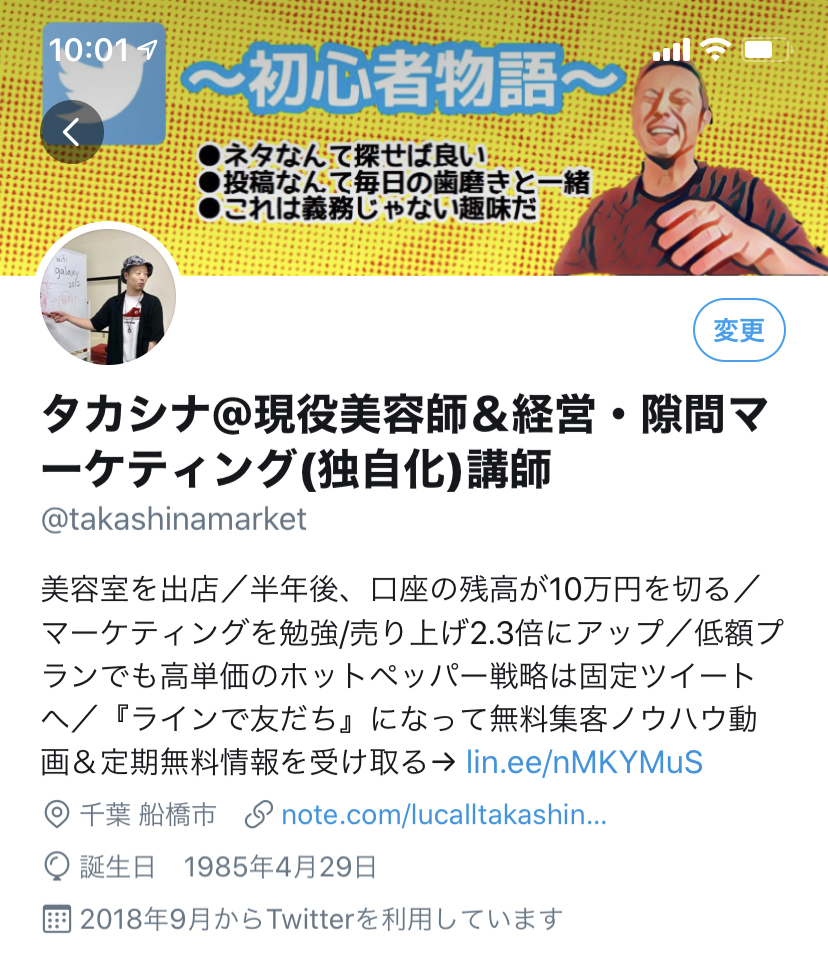Open the round profile avatar photo
Screen dimensions: 828x961
(108, 297)
